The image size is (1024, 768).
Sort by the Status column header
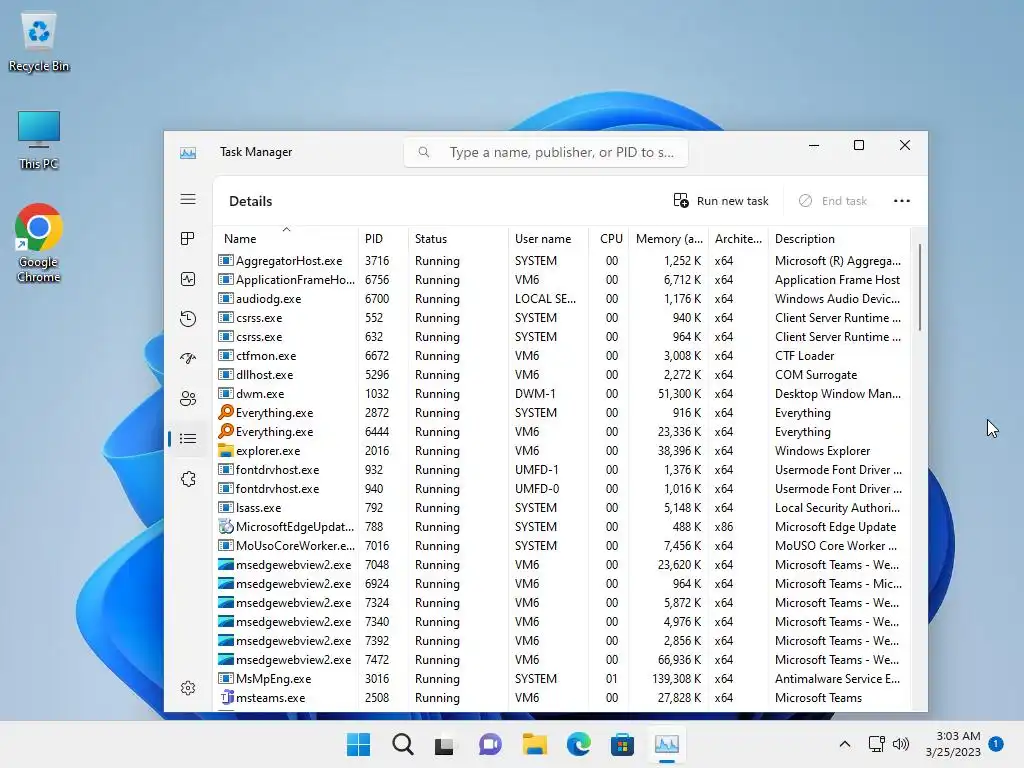(458, 239)
